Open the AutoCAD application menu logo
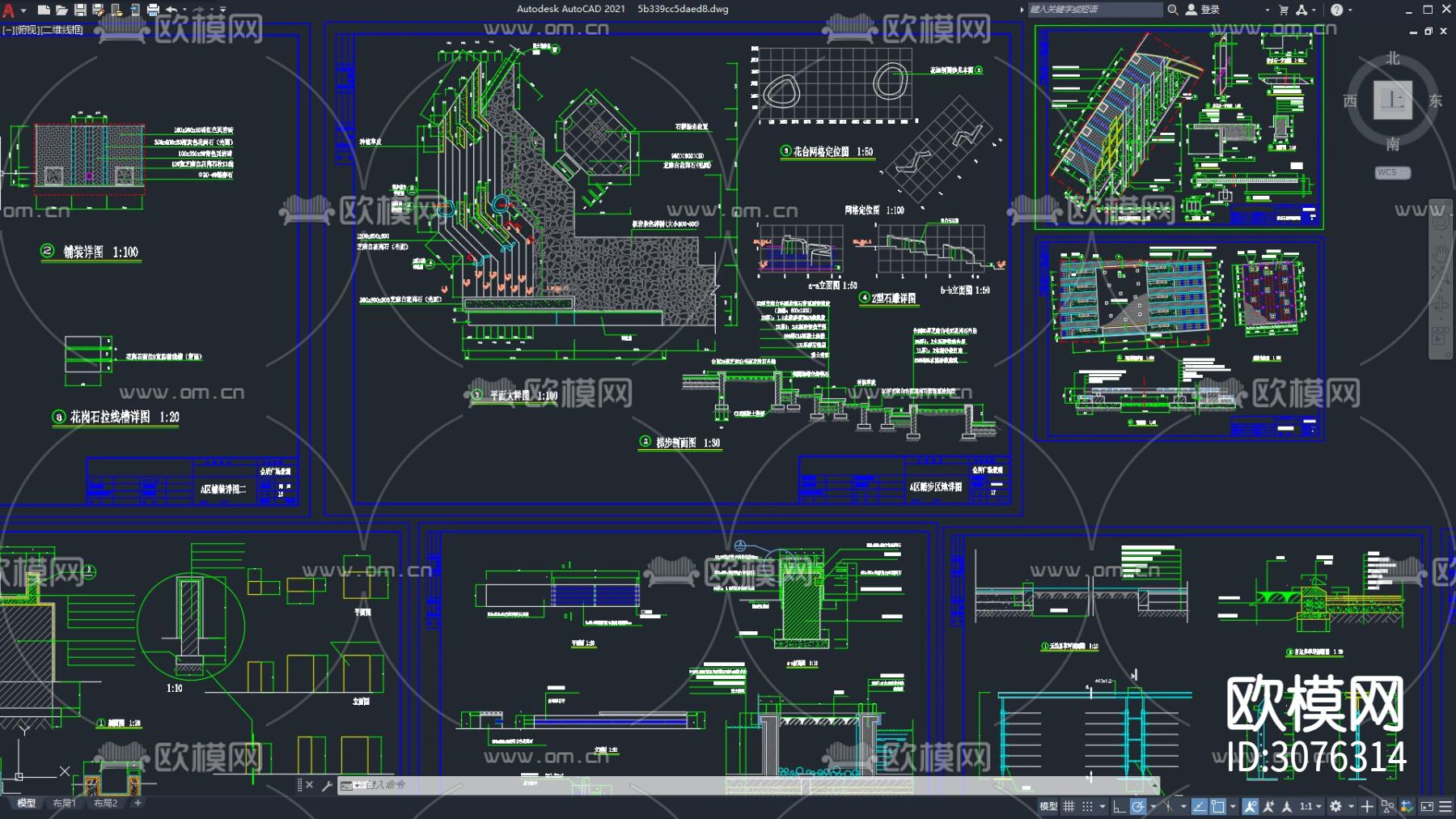Image resolution: width=1456 pixels, height=819 pixels. (9, 10)
